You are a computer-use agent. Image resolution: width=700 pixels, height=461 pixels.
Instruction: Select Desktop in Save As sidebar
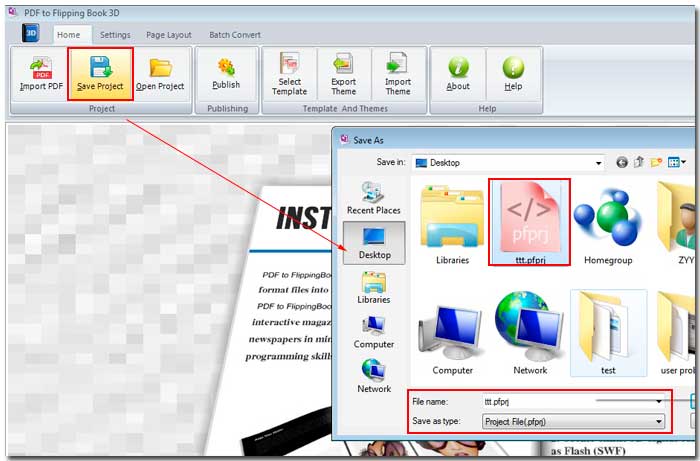pos(374,243)
